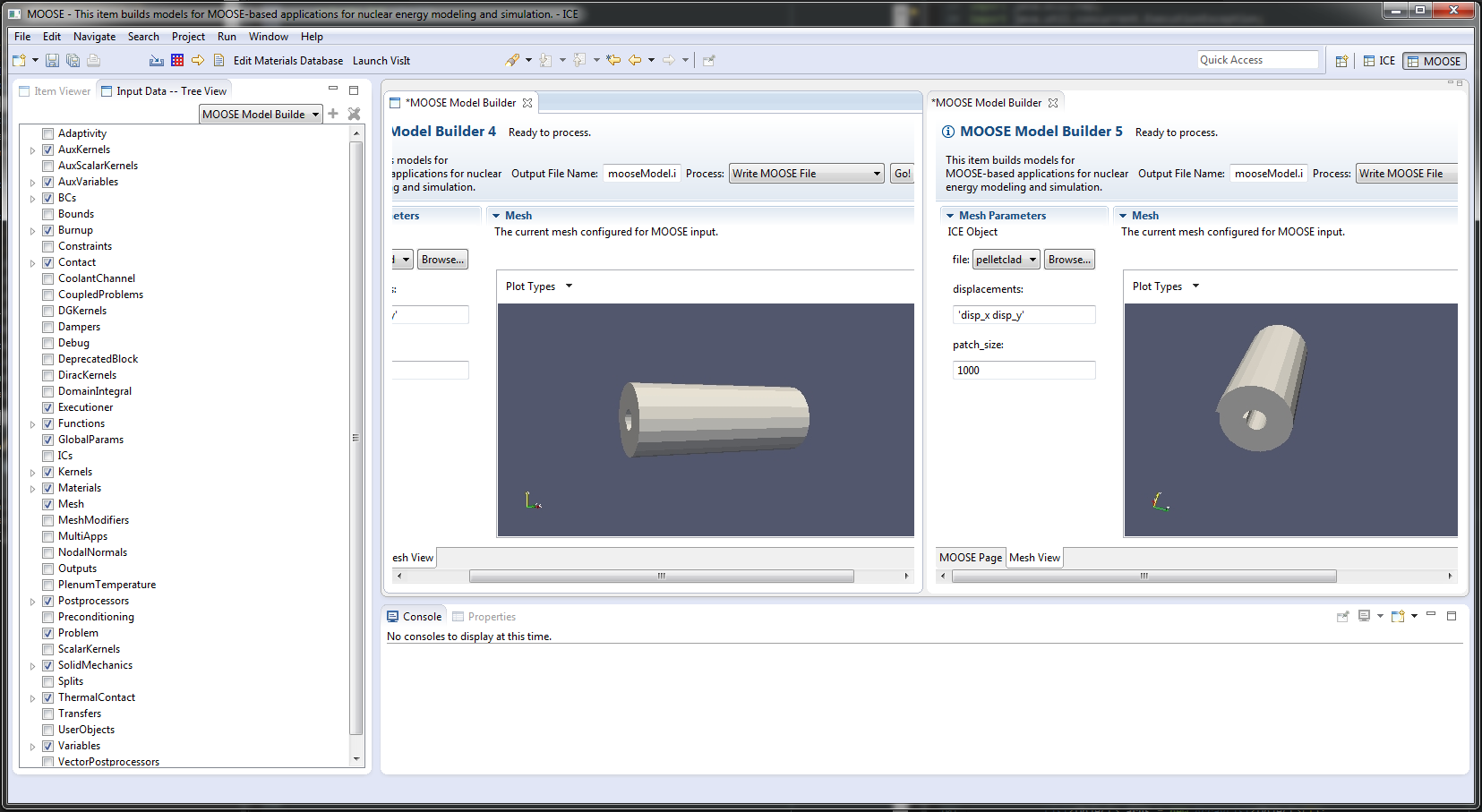This screenshot has width=1482, height=812.
Task: Enable the ICs checkbox
Action: [x=48, y=456]
